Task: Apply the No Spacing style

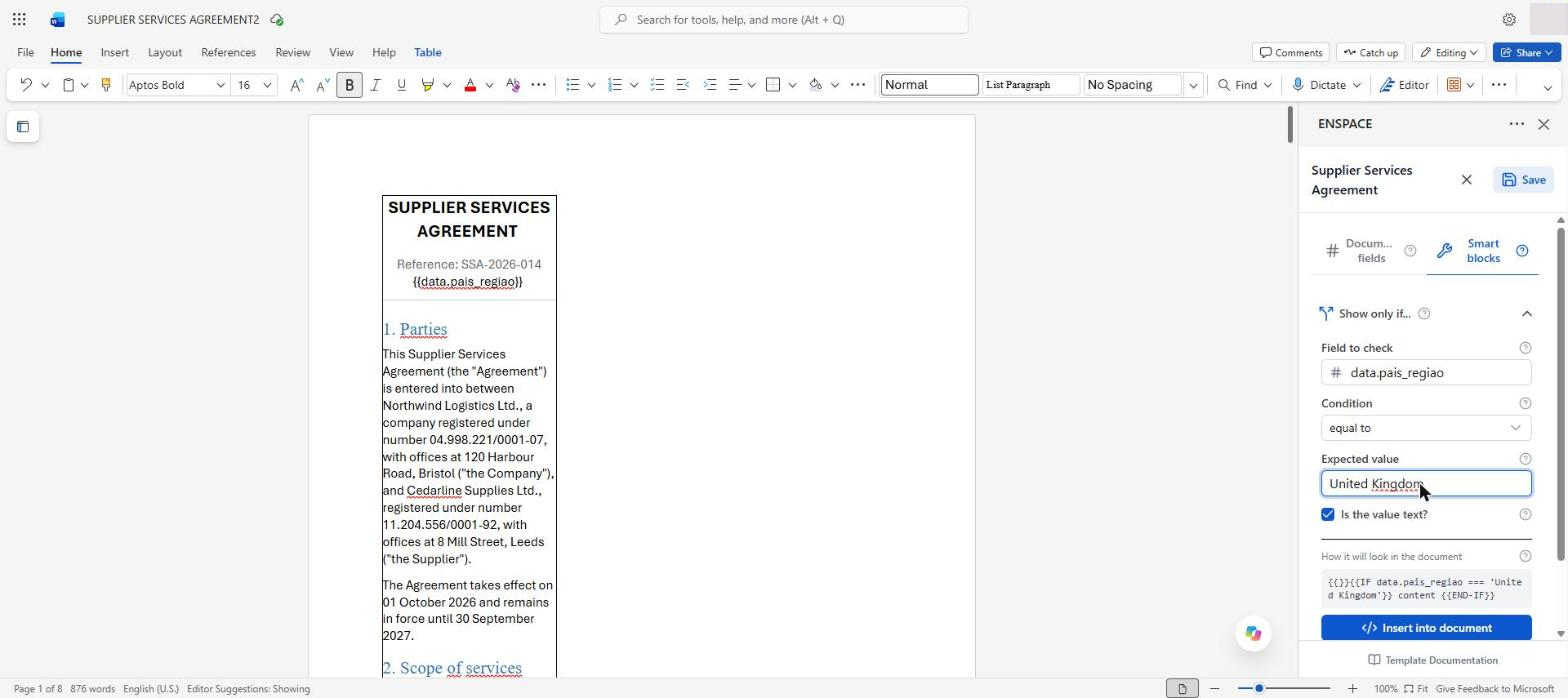Action: pyautogui.click(x=1132, y=85)
